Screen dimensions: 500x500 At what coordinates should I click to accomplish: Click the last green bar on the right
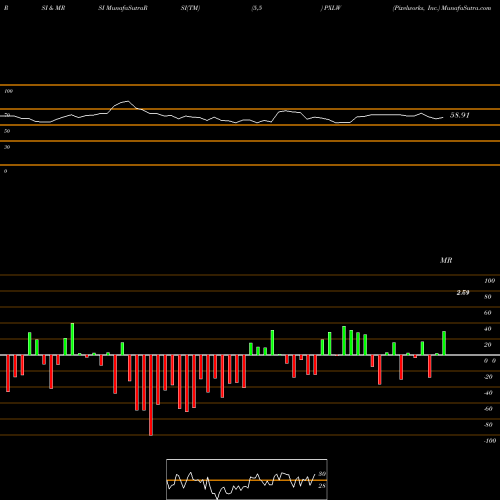(x=444, y=343)
